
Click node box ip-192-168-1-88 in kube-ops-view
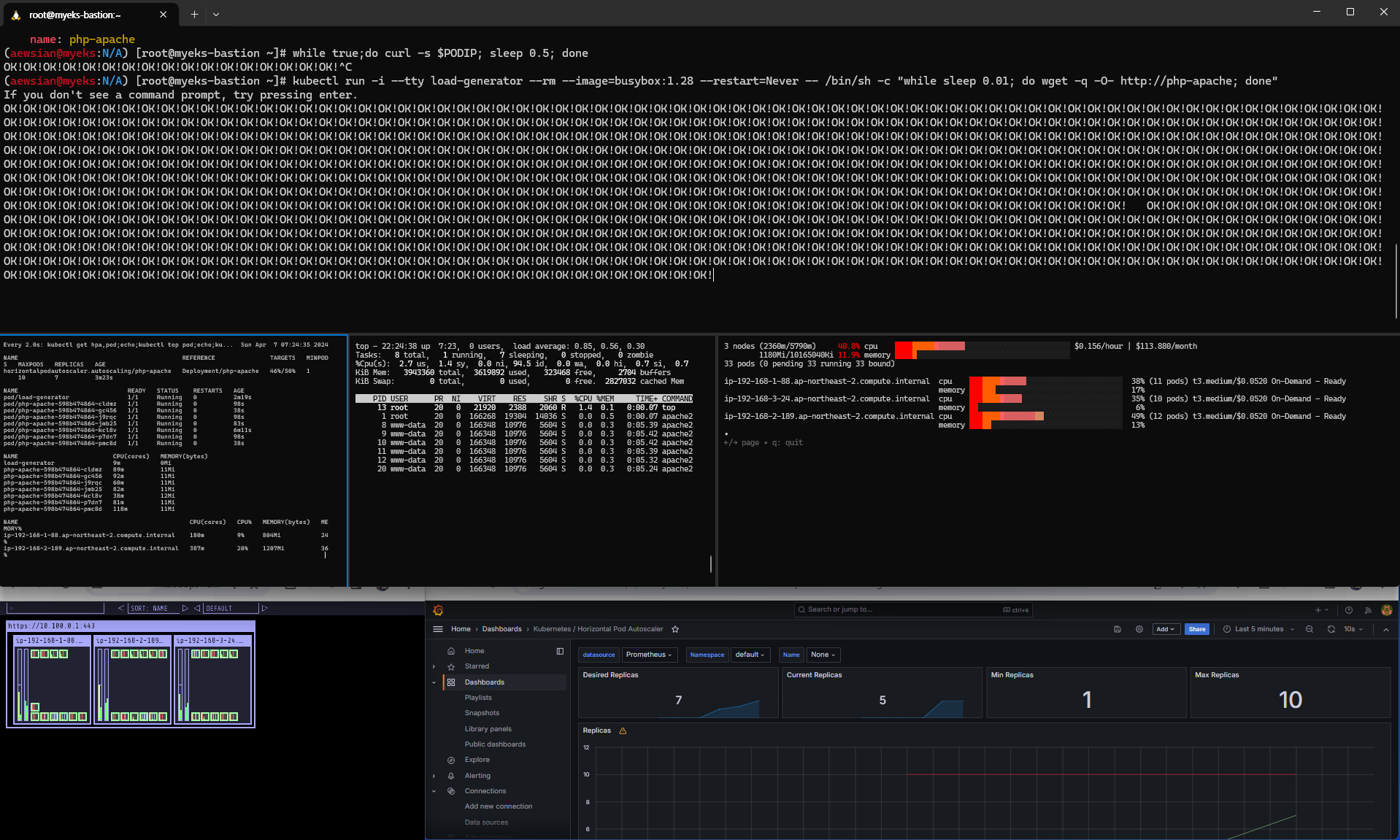pos(52,679)
